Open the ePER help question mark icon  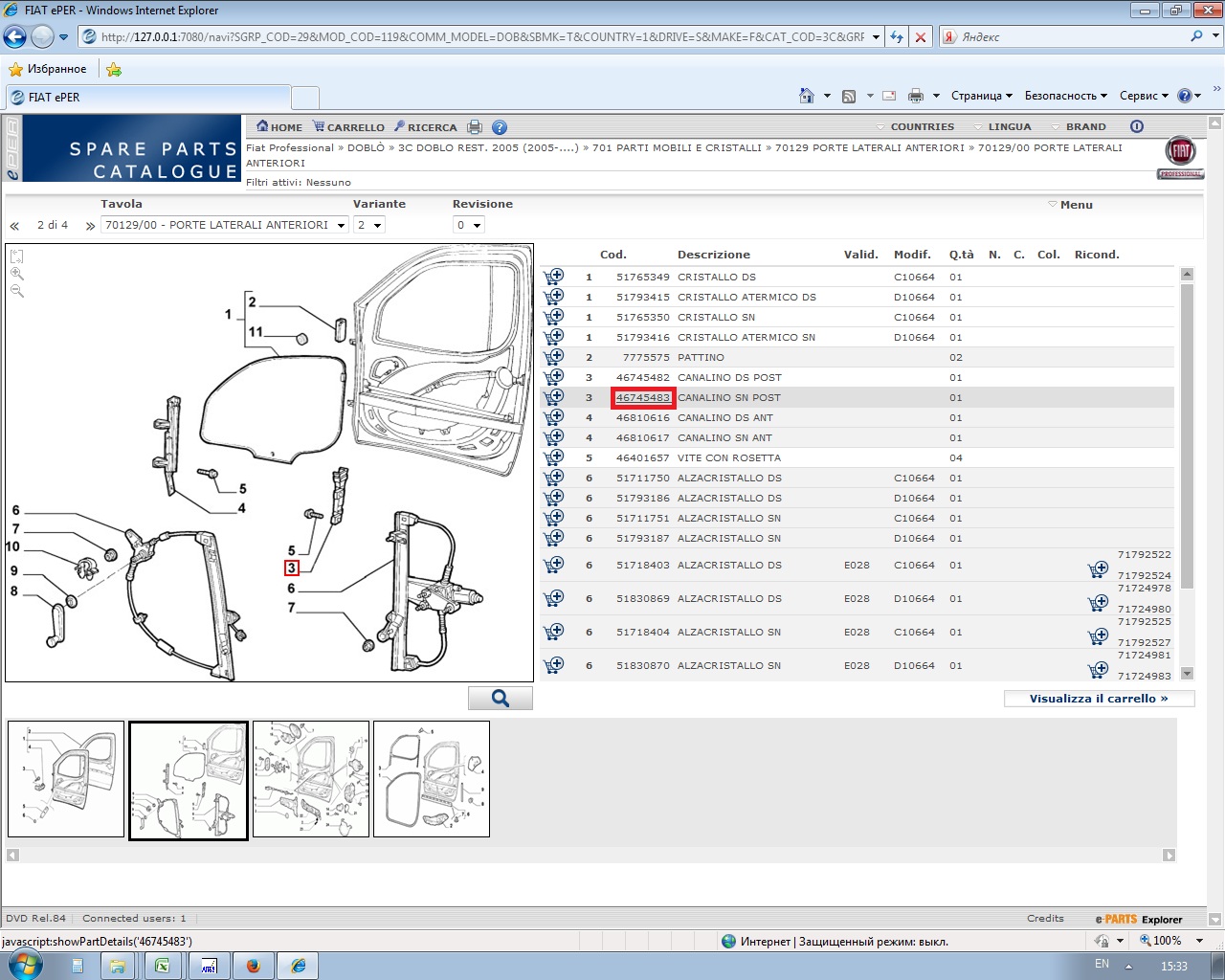500,127
